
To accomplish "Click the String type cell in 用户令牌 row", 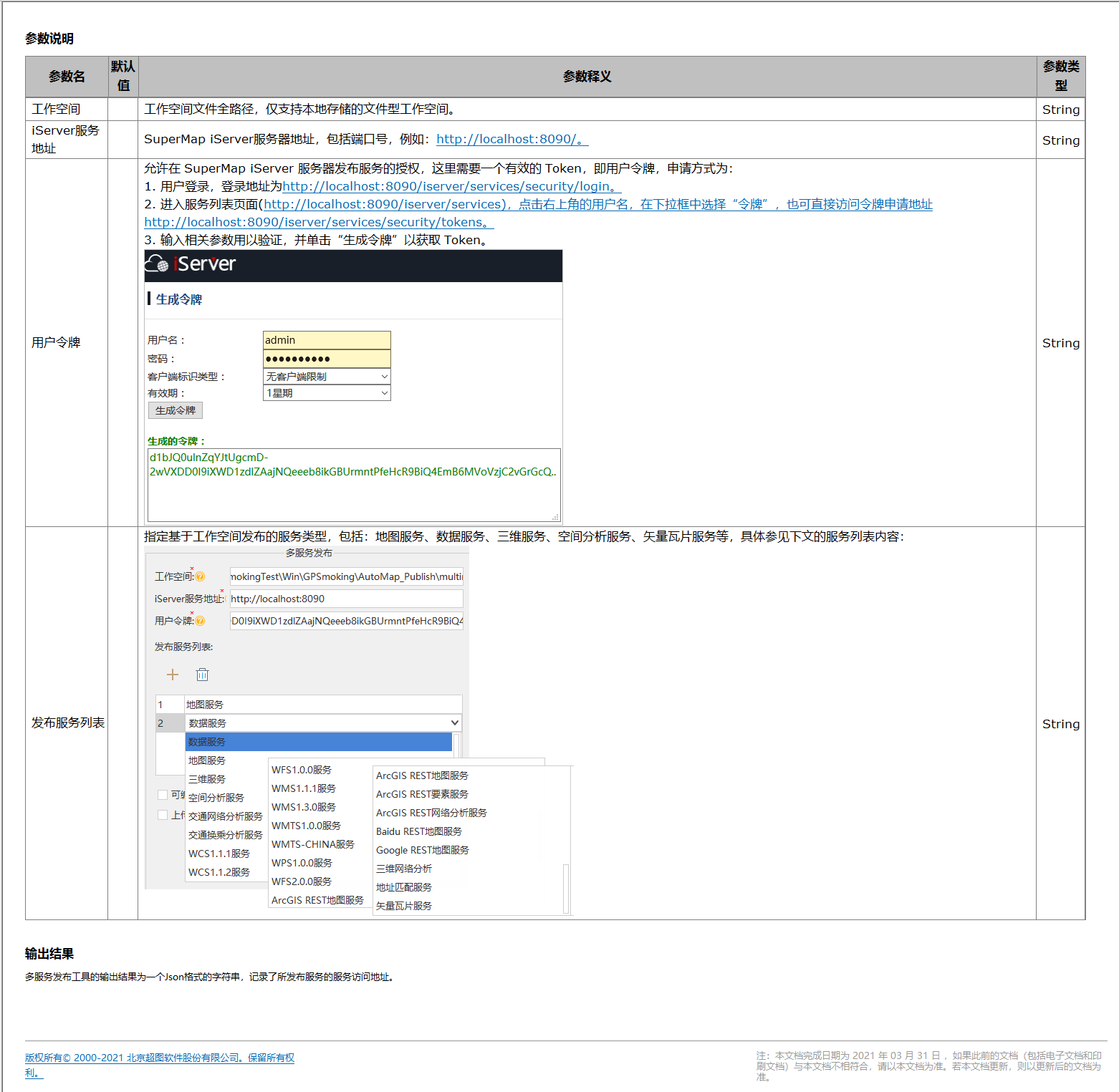I will pyautogui.click(x=1061, y=343).
